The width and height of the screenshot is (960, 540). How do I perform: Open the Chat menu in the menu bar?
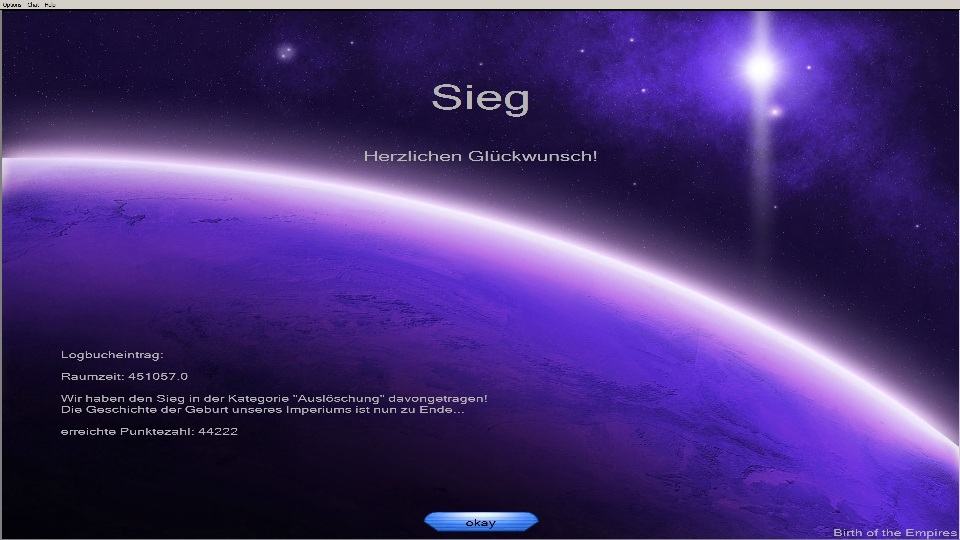tap(34, 4)
